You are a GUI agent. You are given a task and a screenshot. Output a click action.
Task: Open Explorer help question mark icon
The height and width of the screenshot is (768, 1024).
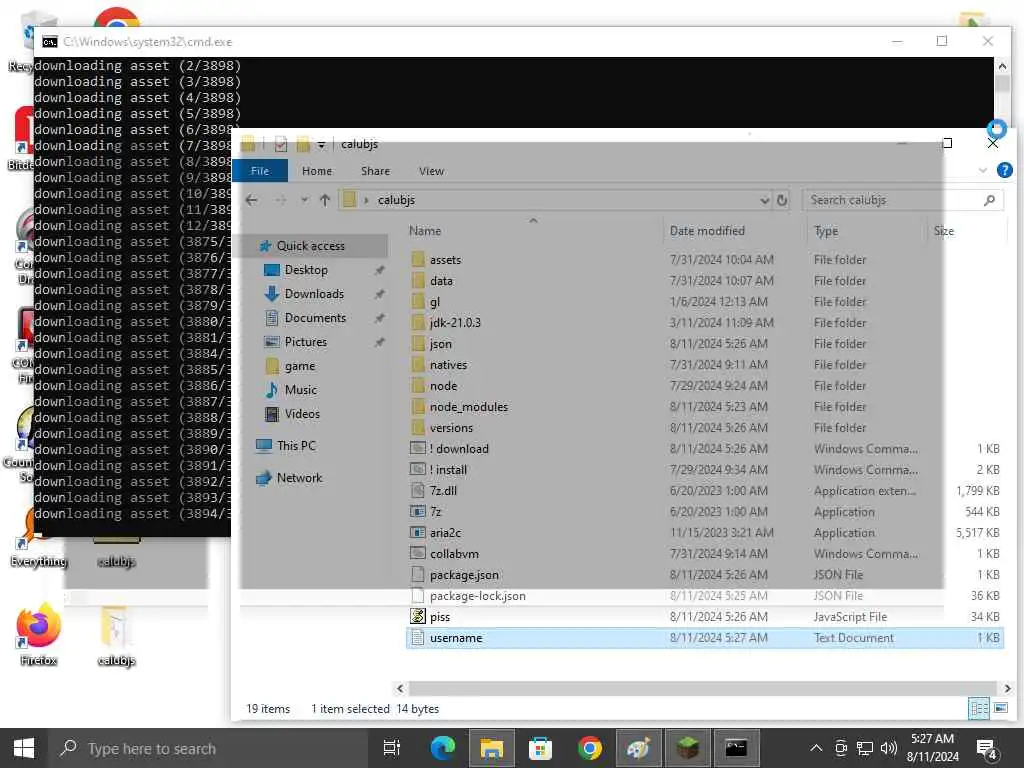[x=1004, y=170]
